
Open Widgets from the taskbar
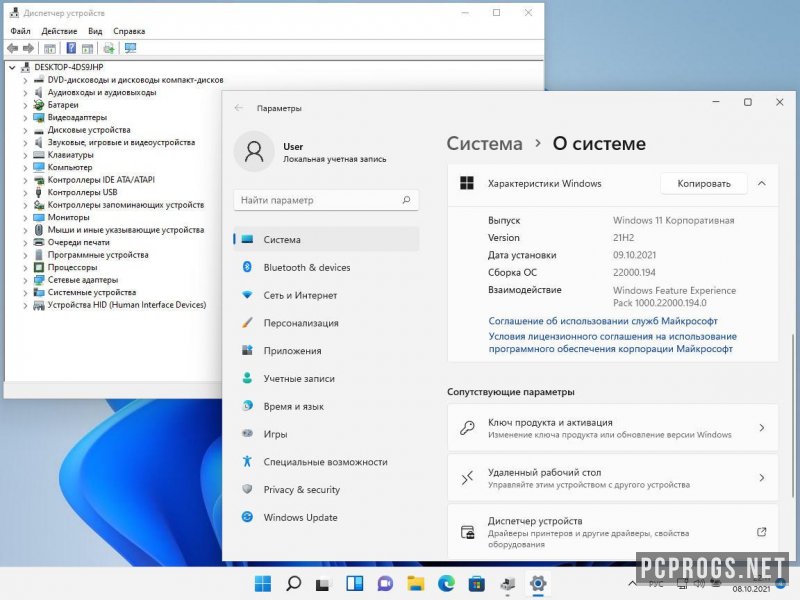click(x=355, y=583)
